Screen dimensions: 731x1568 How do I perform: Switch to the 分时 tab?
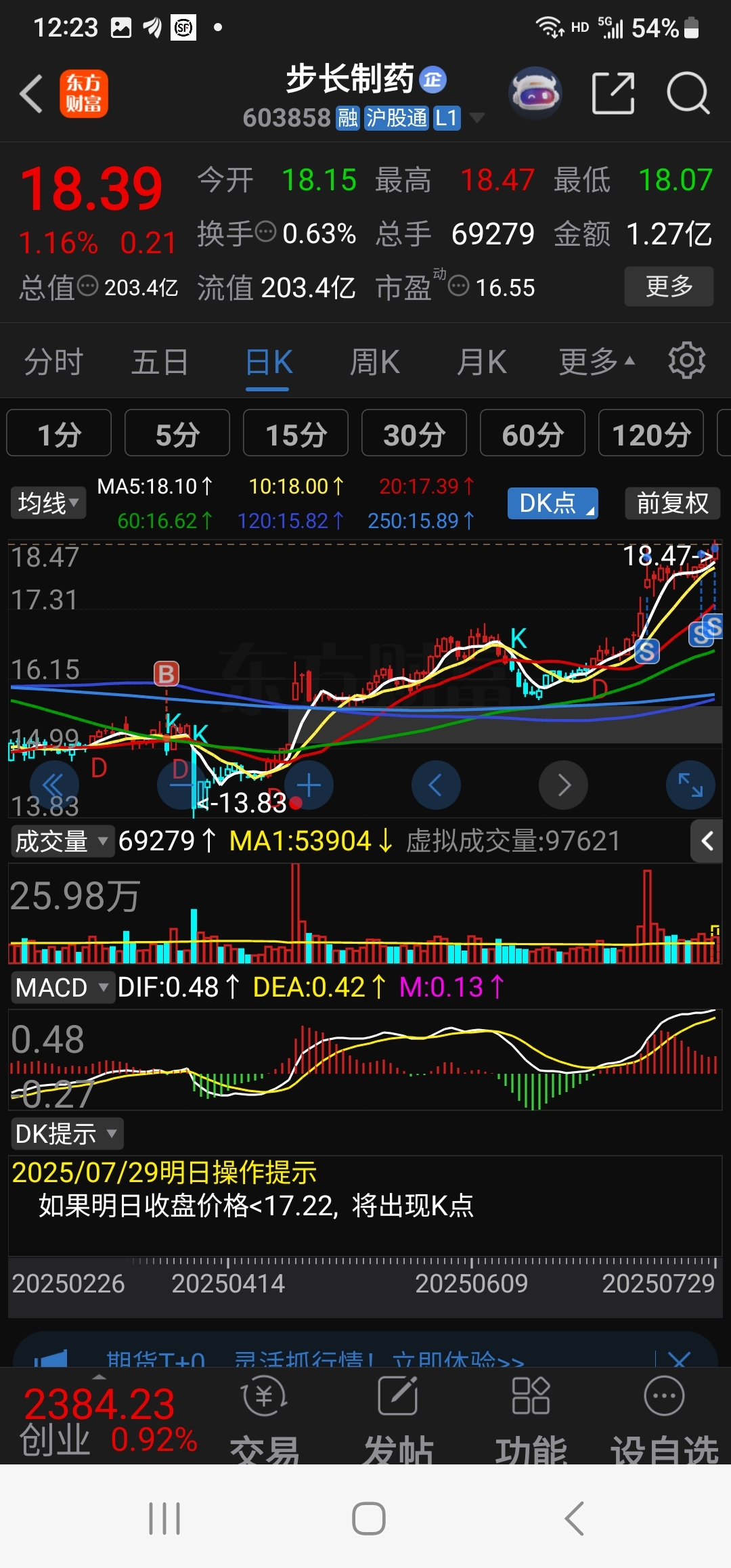coord(53,361)
